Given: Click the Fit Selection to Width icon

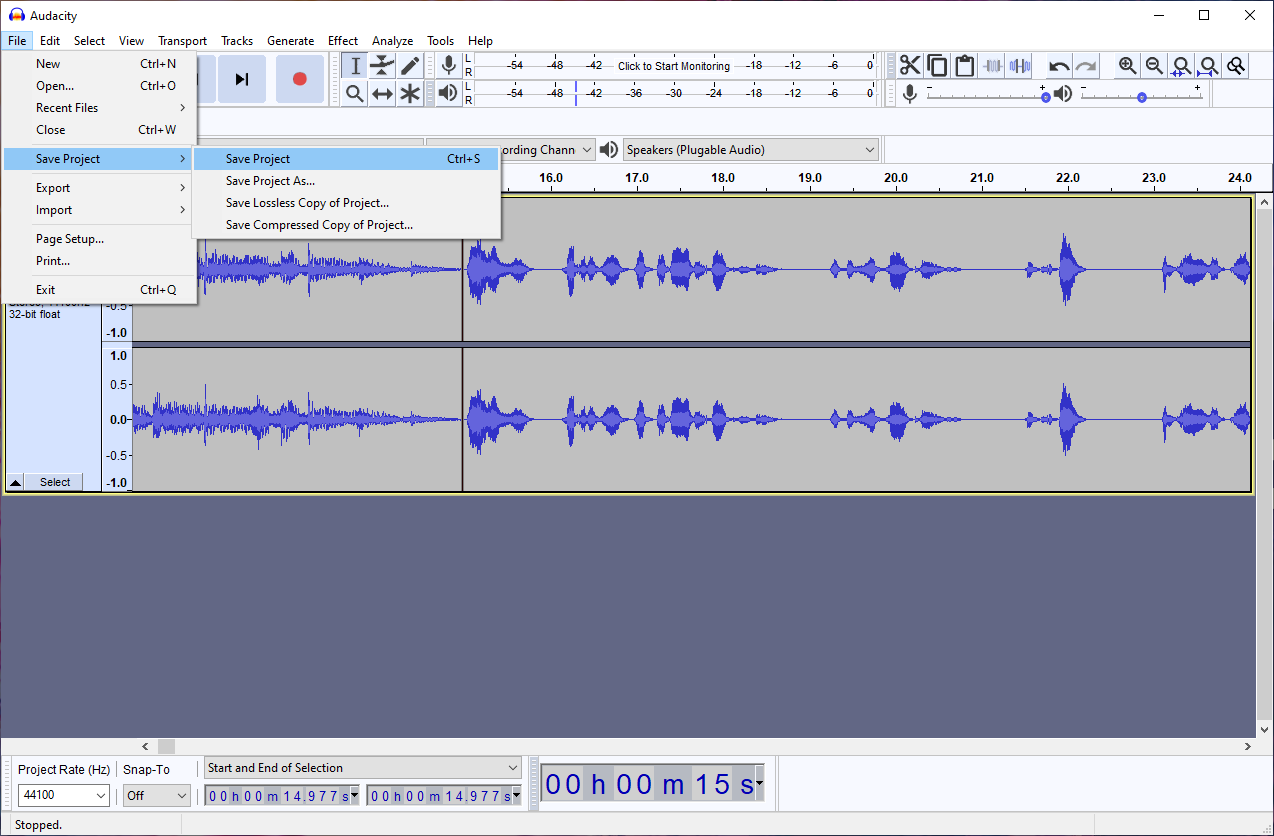Looking at the screenshot, I should click(x=1181, y=66).
